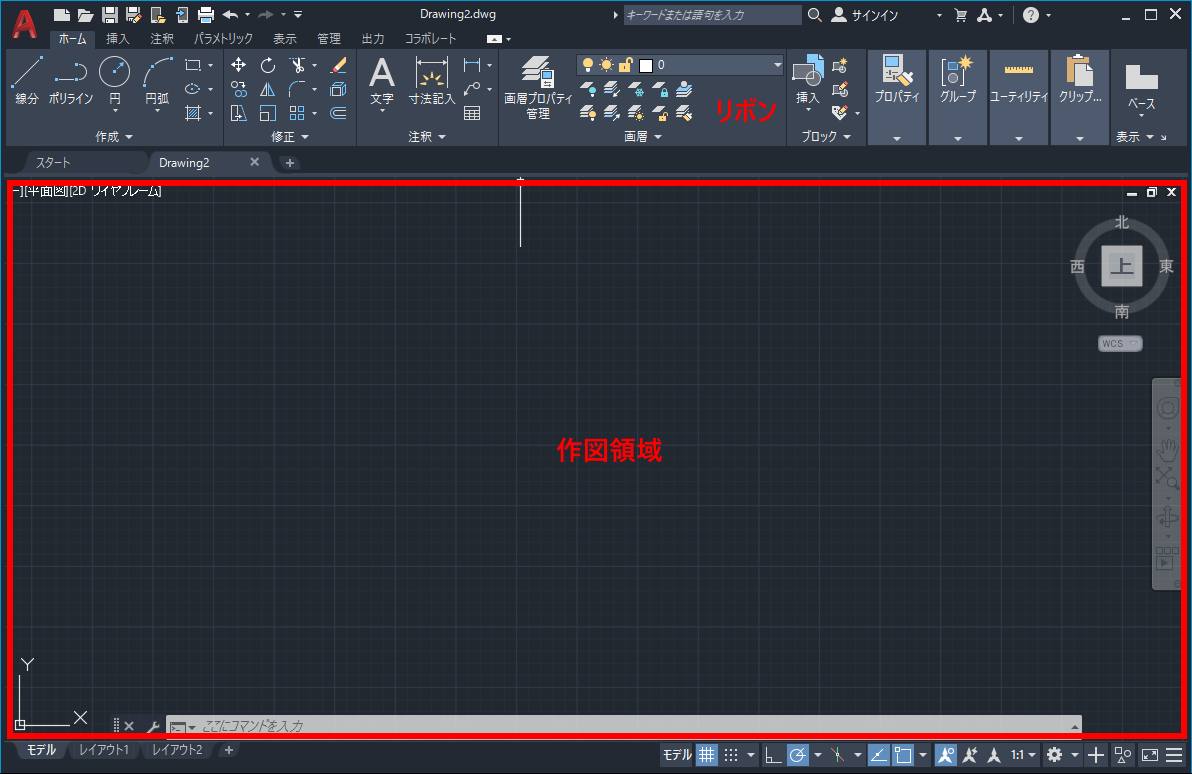Click the Open folder icon
Screen dimensions: 1192x774
tap(85, 14)
